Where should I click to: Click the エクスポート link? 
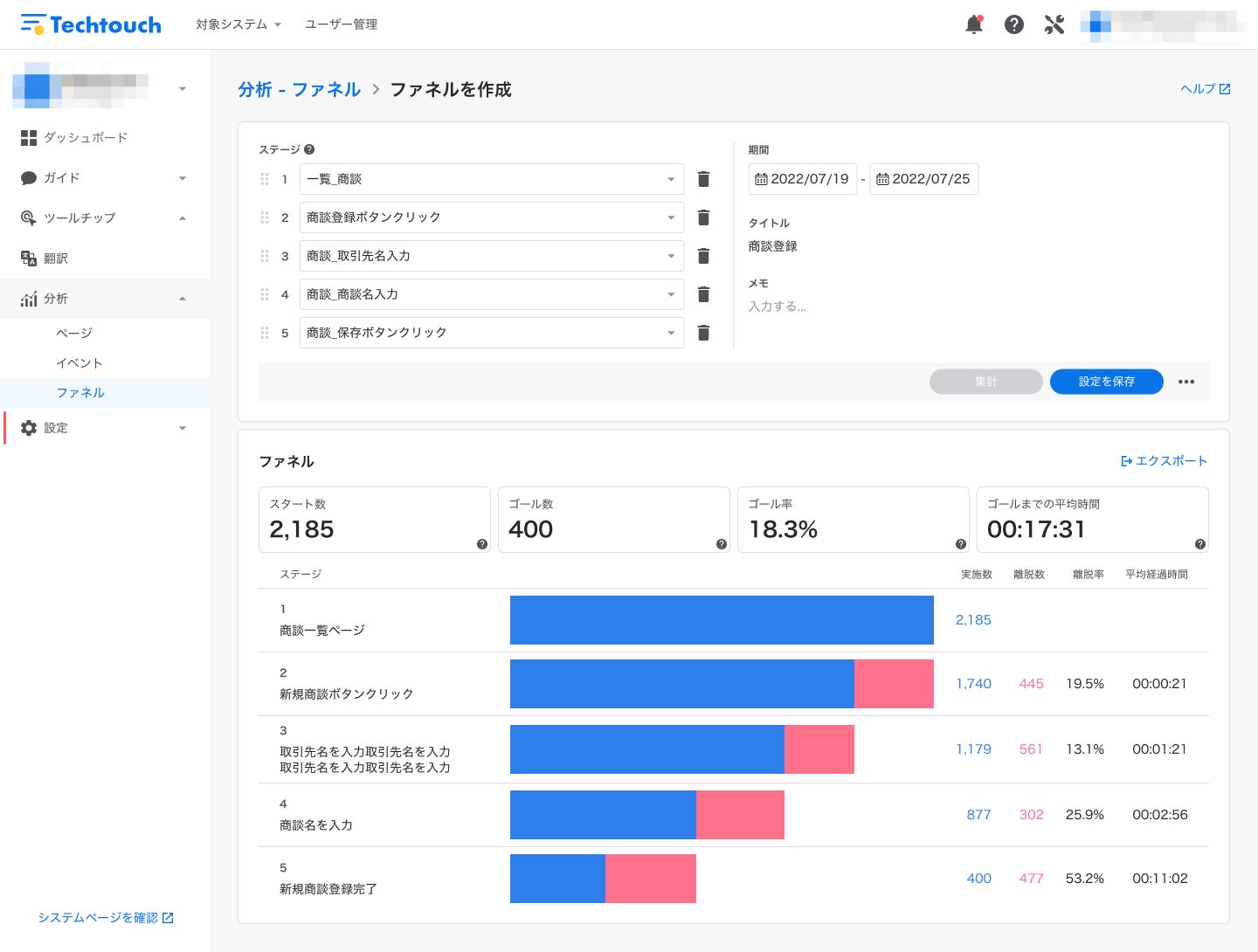(1164, 460)
